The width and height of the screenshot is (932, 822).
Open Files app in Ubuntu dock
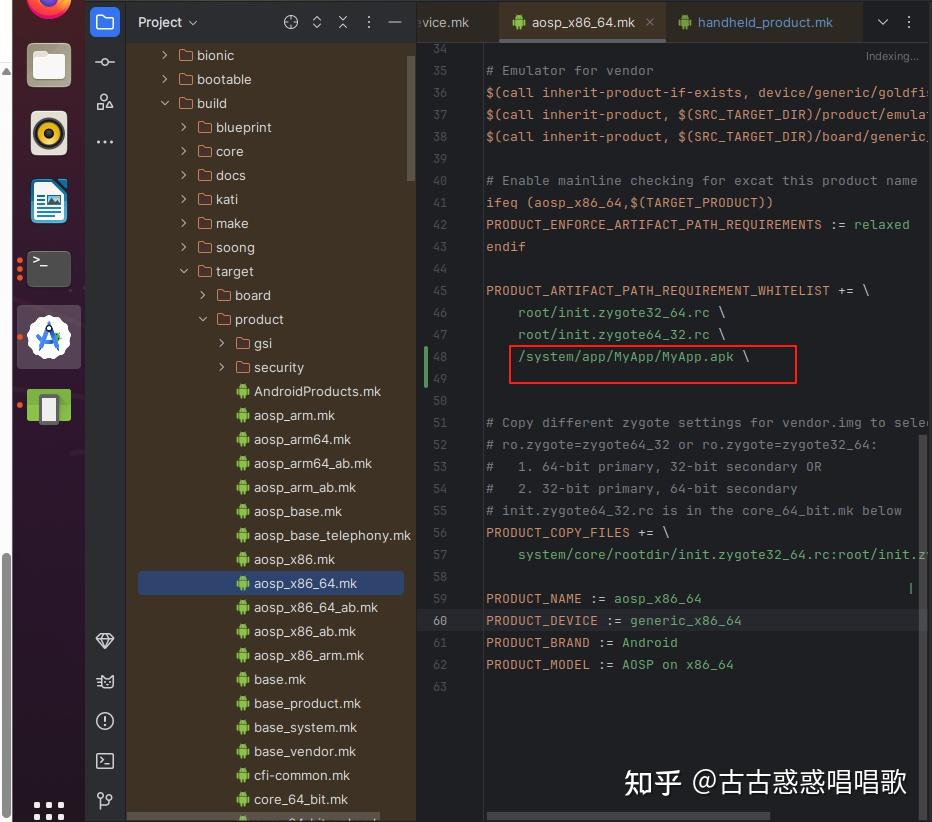pyautogui.click(x=49, y=65)
